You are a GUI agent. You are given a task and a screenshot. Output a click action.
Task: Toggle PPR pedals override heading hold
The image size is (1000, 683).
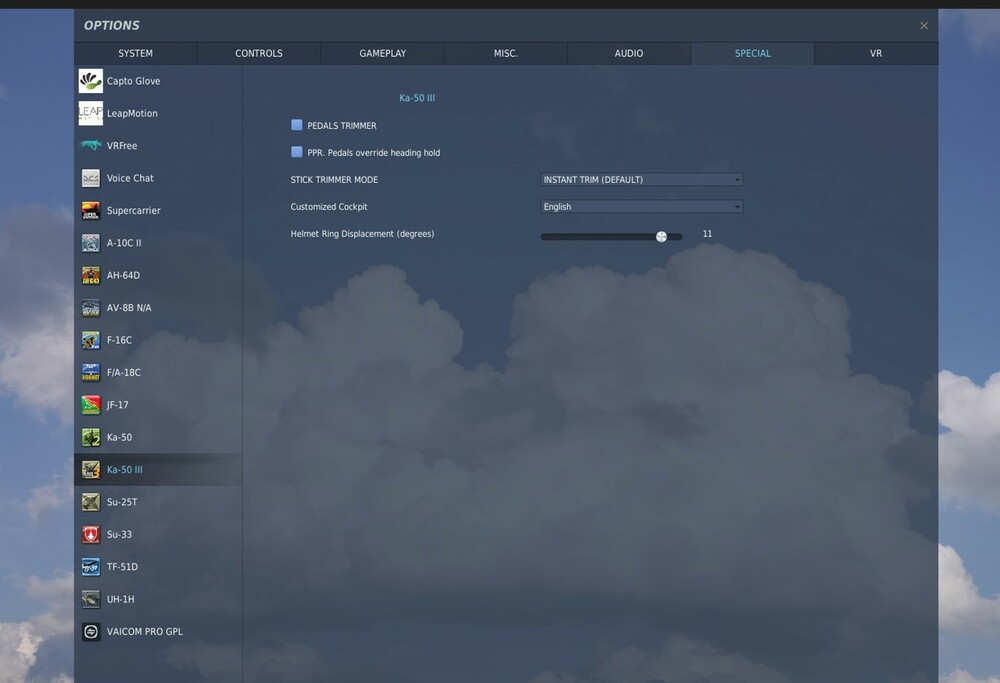click(296, 151)
